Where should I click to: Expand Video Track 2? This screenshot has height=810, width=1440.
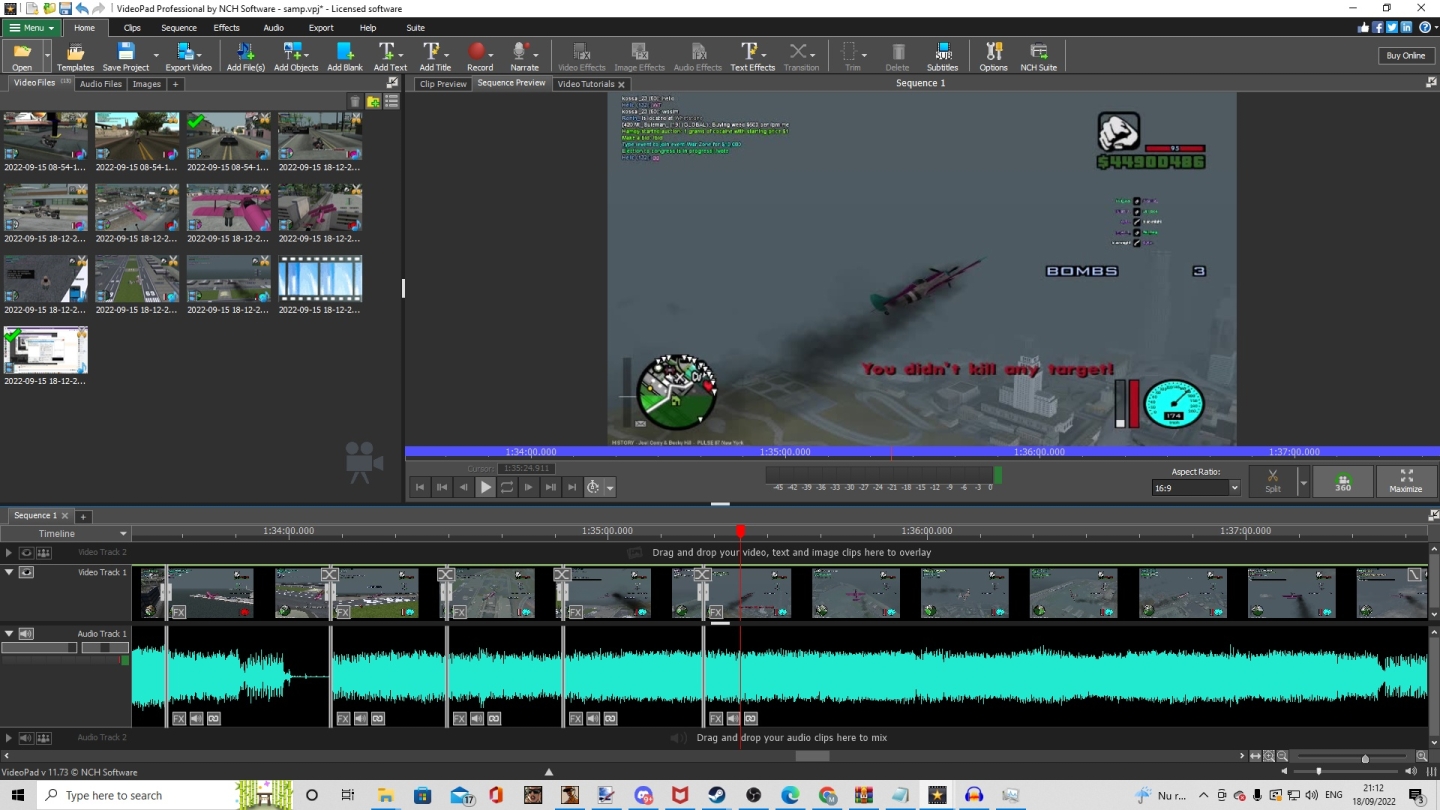coord(9,552)
